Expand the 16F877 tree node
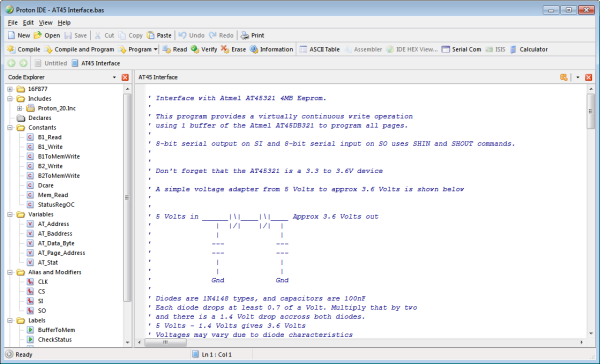 click(x=10, y=89)
